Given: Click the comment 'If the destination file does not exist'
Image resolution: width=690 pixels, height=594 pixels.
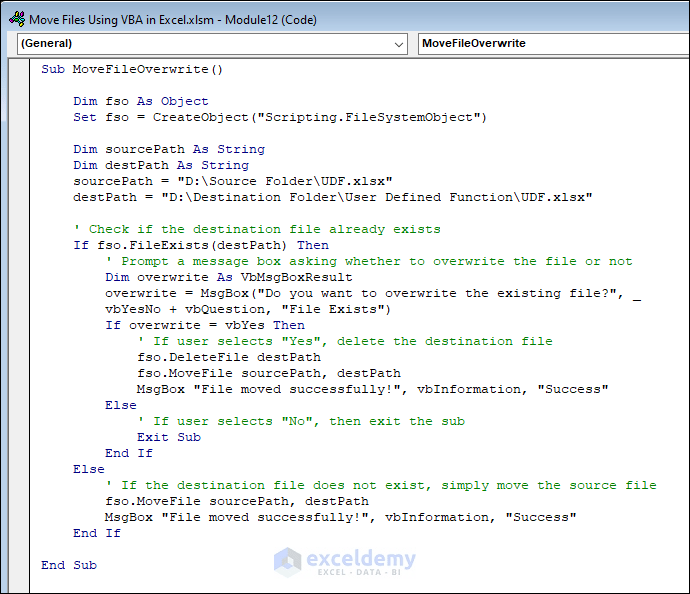Looking at the screenshot, I should 381,485.
